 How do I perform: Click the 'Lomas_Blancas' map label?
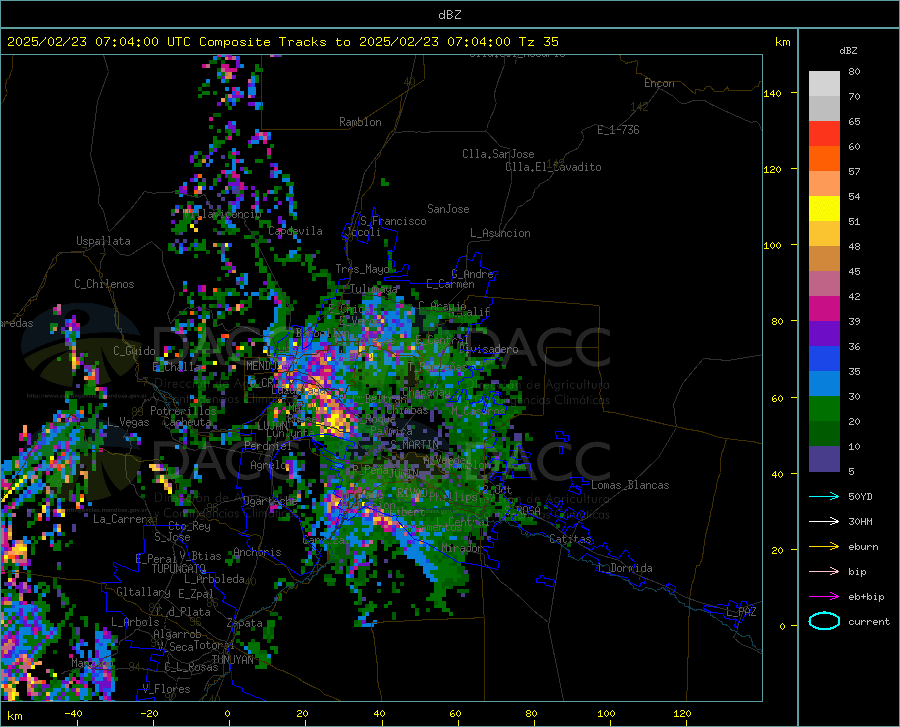(630, 485)
